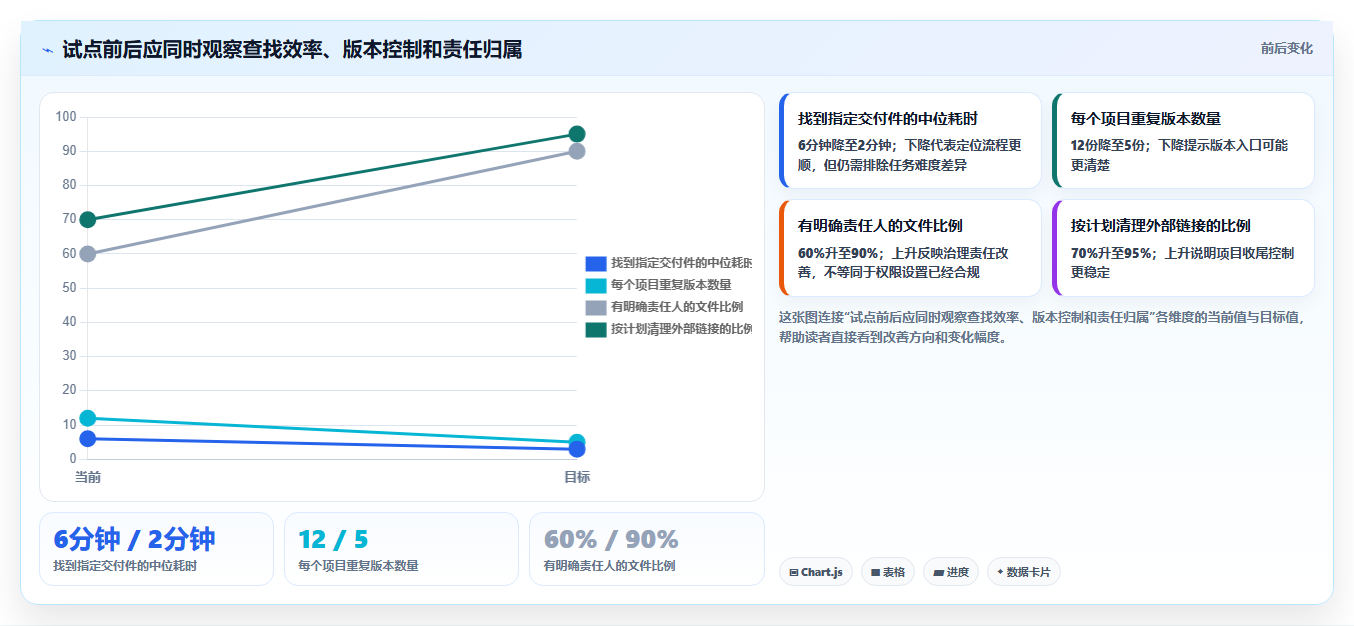Click the pulse icon beside the panel title

47,50
